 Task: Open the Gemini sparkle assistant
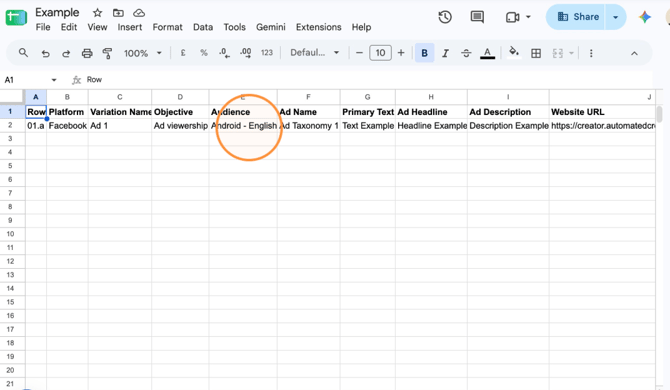coord(645,17)
